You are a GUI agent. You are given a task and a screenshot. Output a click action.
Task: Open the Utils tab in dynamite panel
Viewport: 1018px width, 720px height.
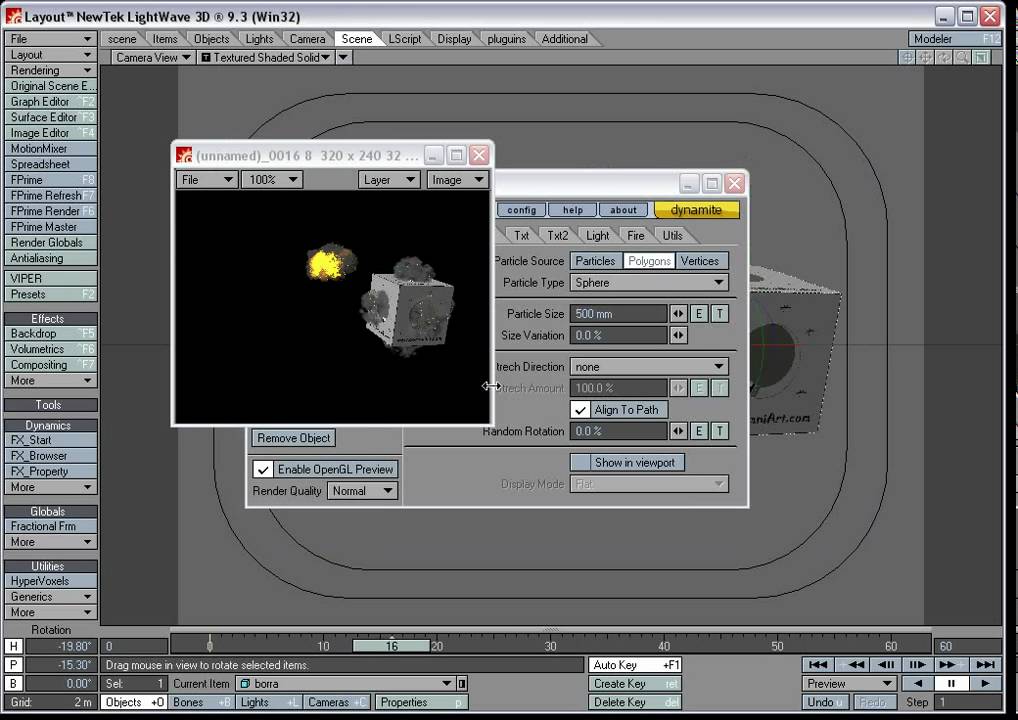673,236
